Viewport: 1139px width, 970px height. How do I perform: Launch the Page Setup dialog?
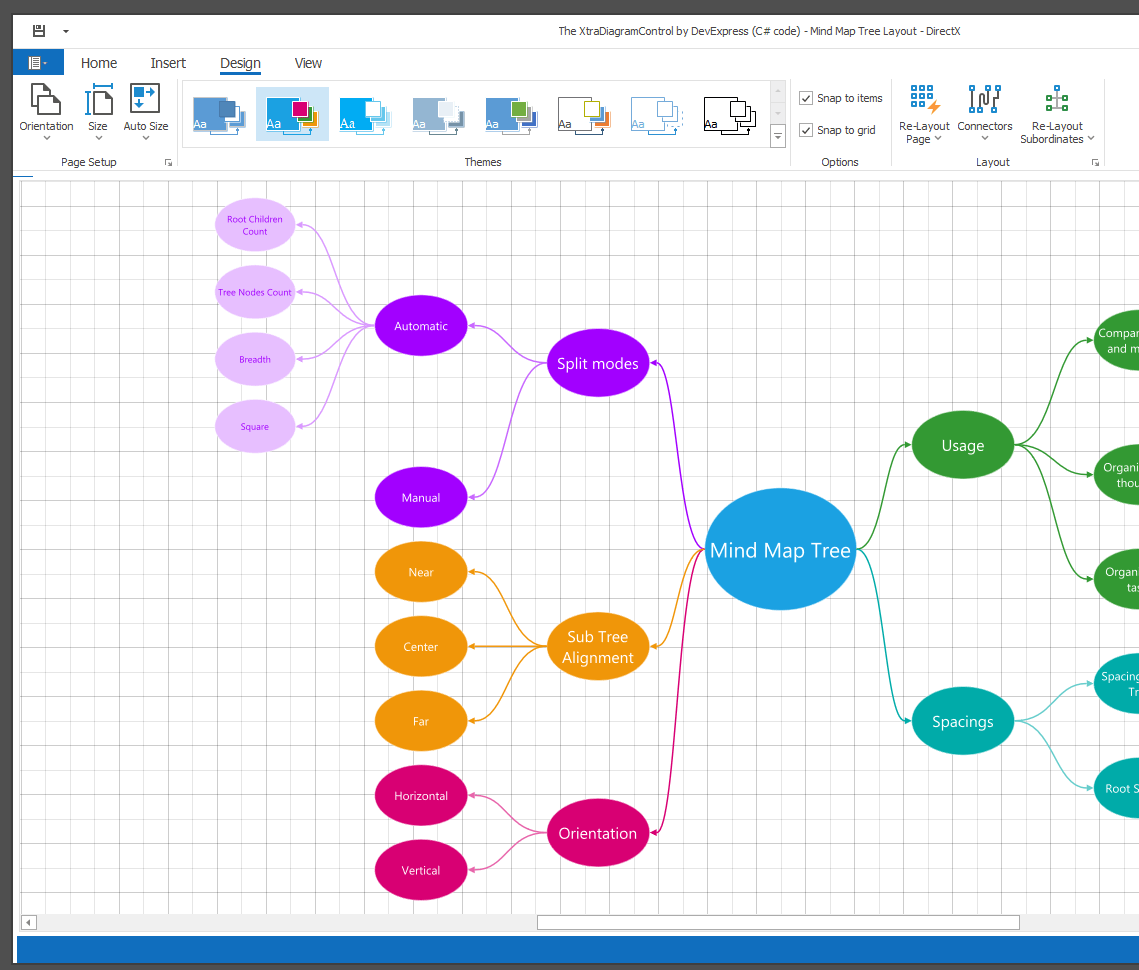point(169,163)
